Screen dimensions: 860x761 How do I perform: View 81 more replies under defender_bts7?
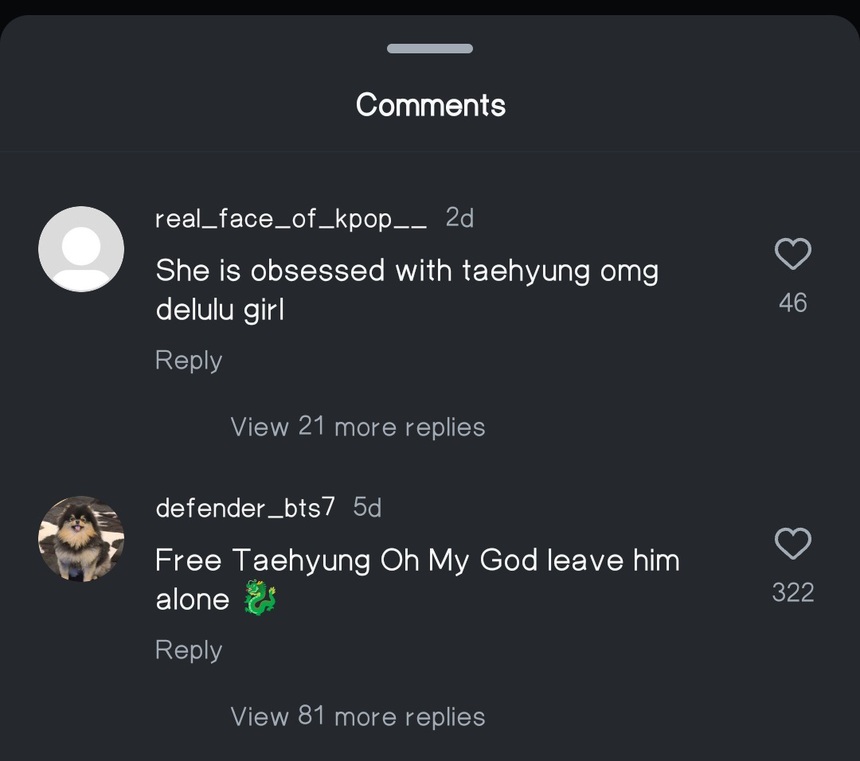coord(357,716)
